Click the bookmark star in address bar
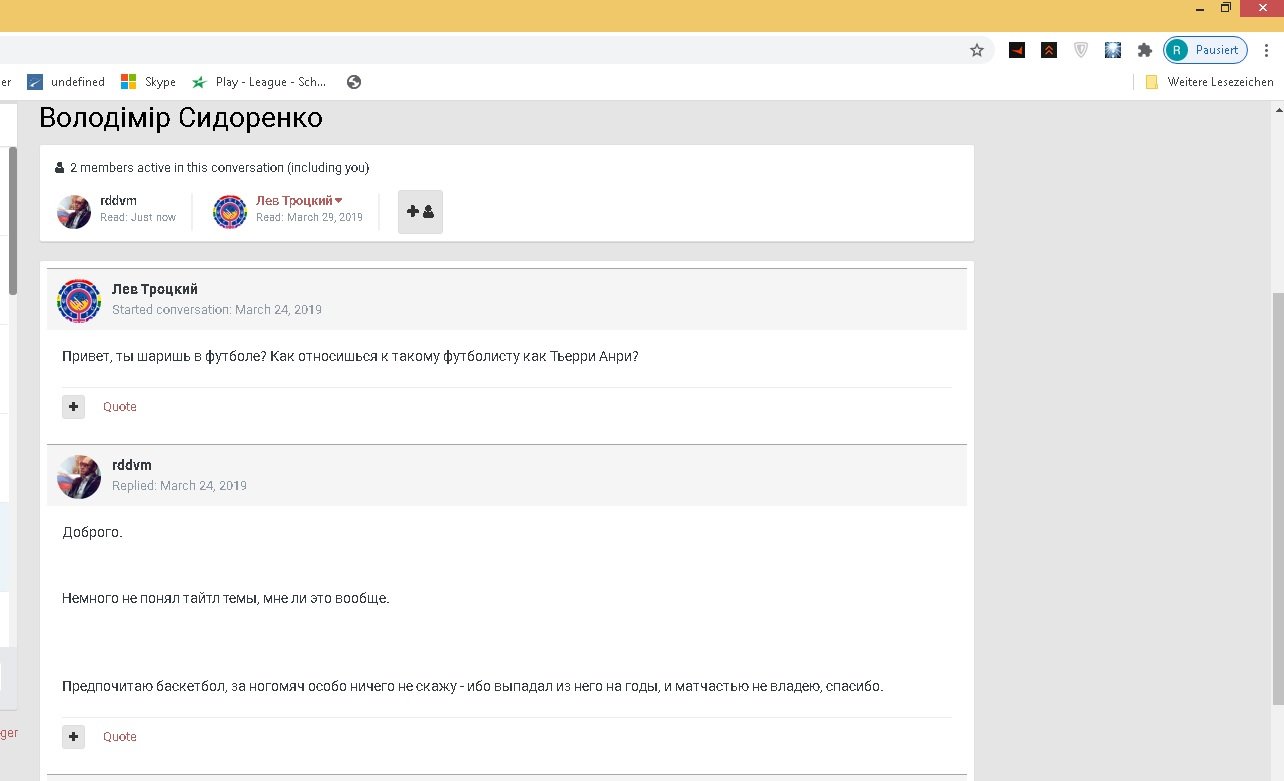The width and height of the screenshot is (1284, 781). (977, 50)
